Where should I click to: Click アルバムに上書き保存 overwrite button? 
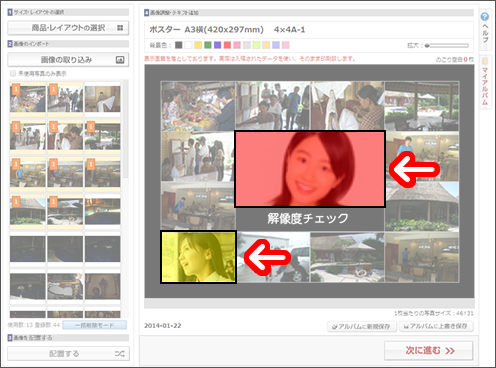coord(436,327)
